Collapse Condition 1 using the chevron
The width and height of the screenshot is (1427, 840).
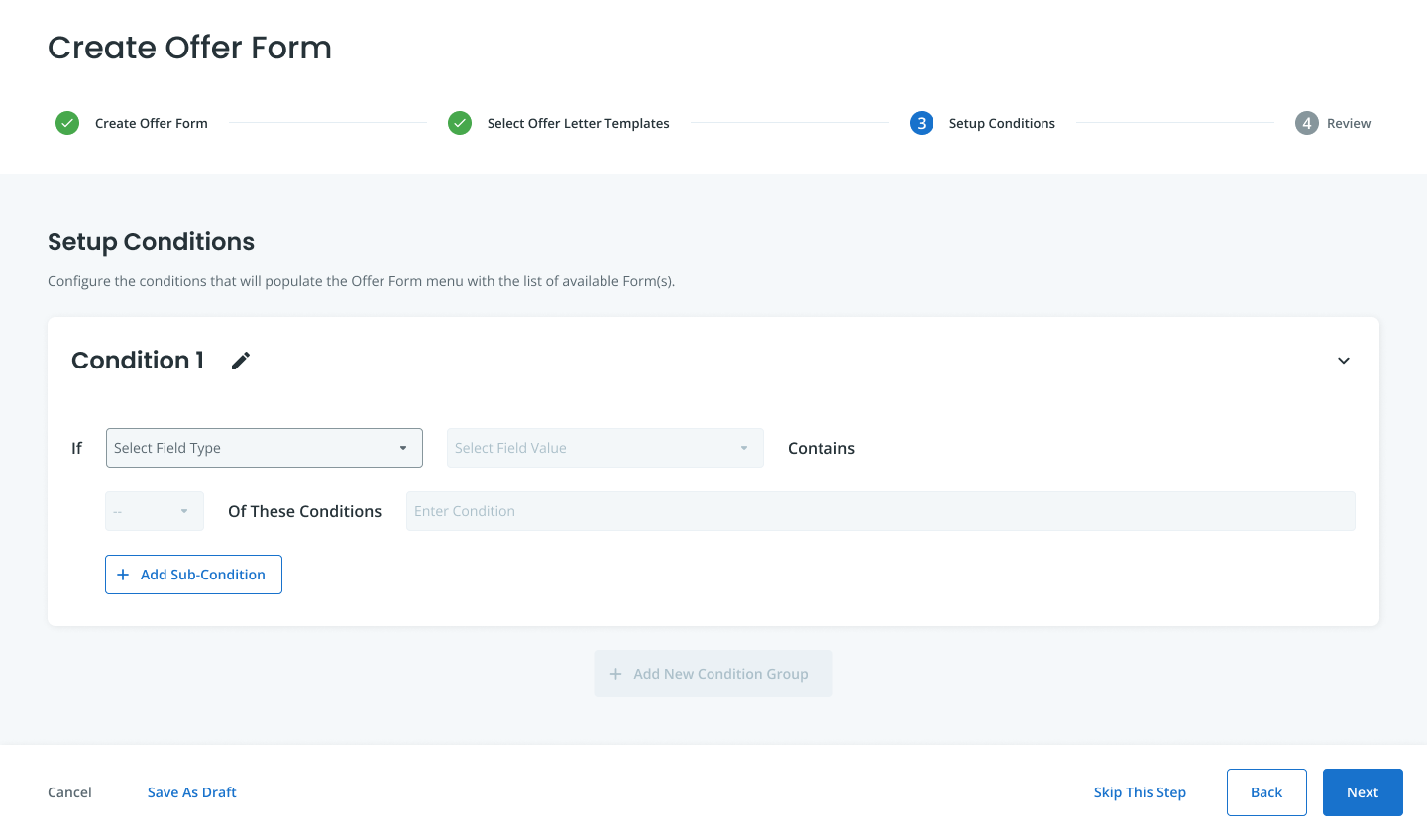point(1344,360)
